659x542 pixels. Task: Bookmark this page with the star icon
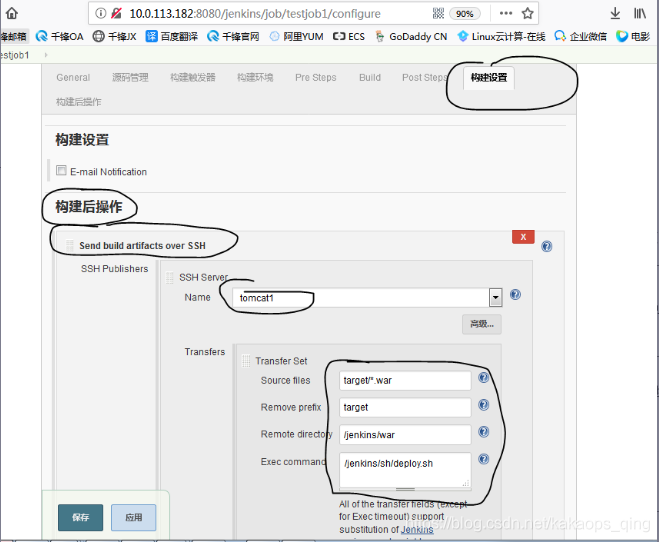(x=527, y=14)
